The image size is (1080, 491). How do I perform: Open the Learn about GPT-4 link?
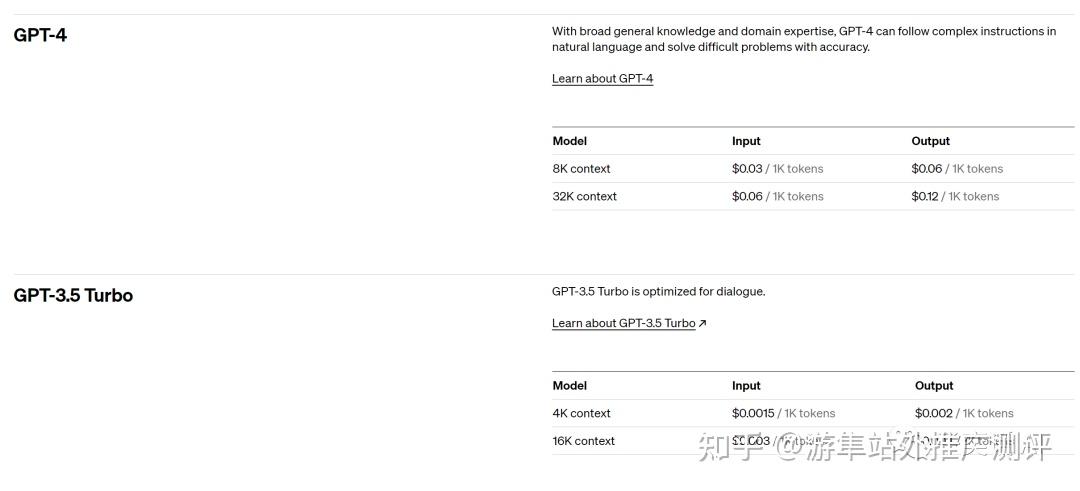click(x=602, y=79)
